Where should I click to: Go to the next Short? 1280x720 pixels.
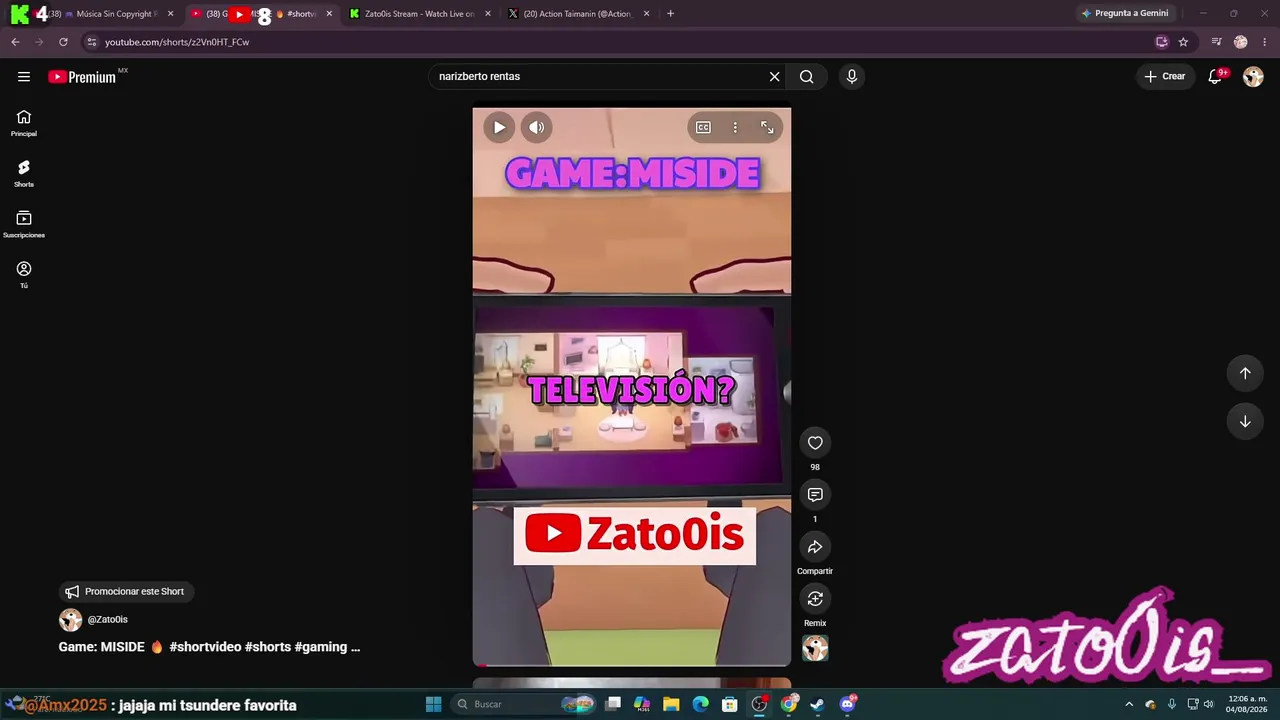click(x=1245, y=421)
